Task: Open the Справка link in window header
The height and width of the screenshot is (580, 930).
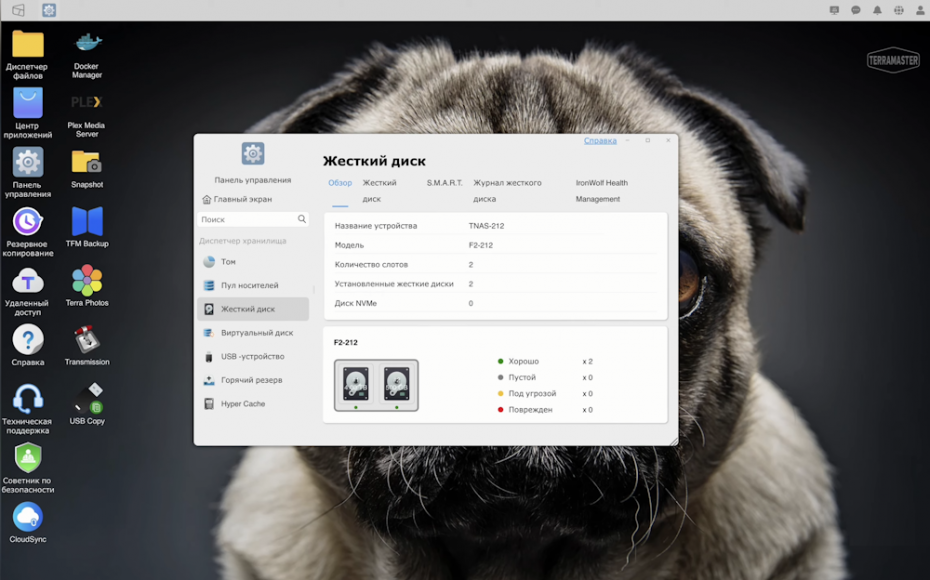Action: pos(600,141)
